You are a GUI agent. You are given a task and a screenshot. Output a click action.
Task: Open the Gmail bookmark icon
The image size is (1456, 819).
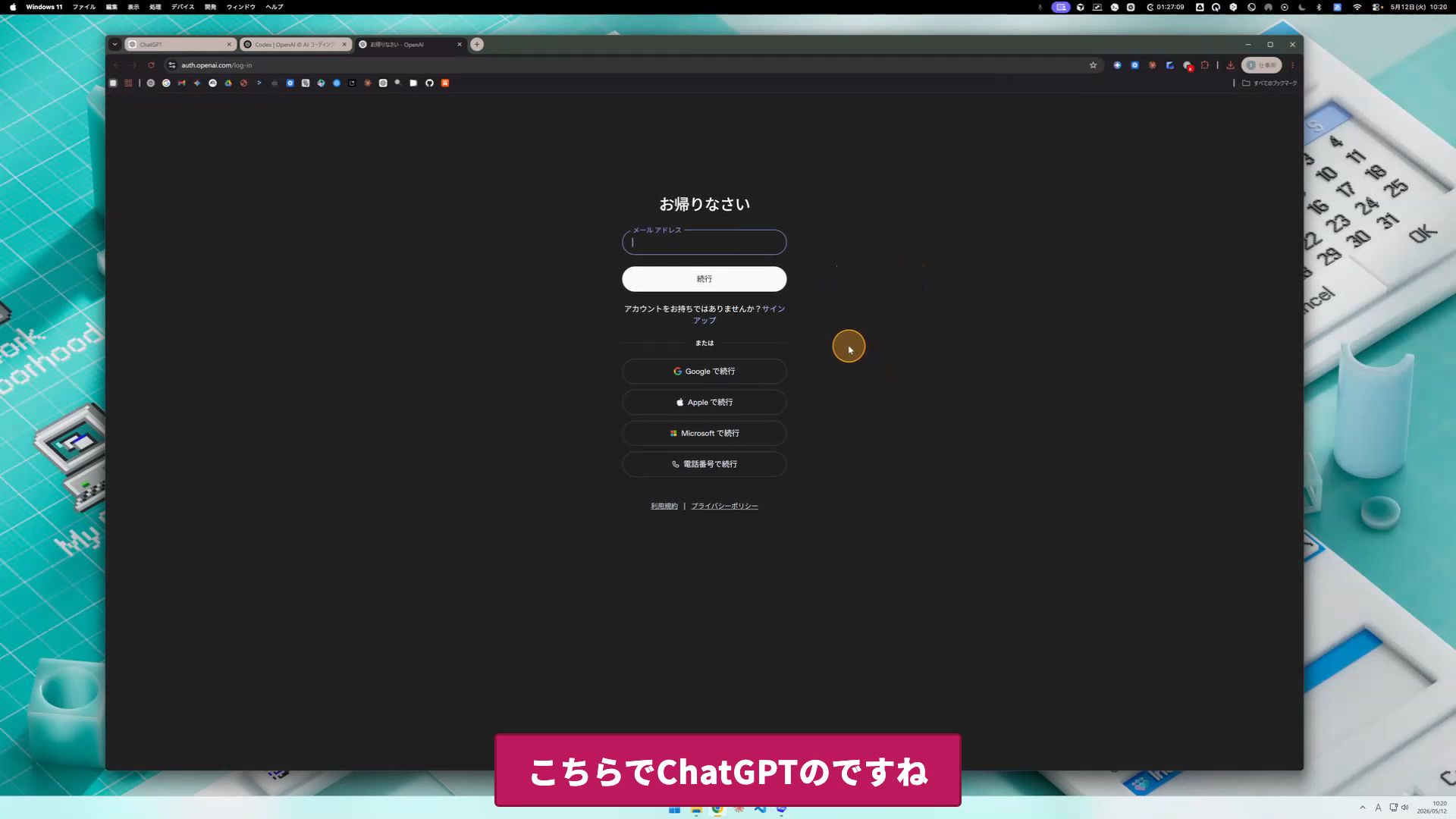(x=182, y=83)
